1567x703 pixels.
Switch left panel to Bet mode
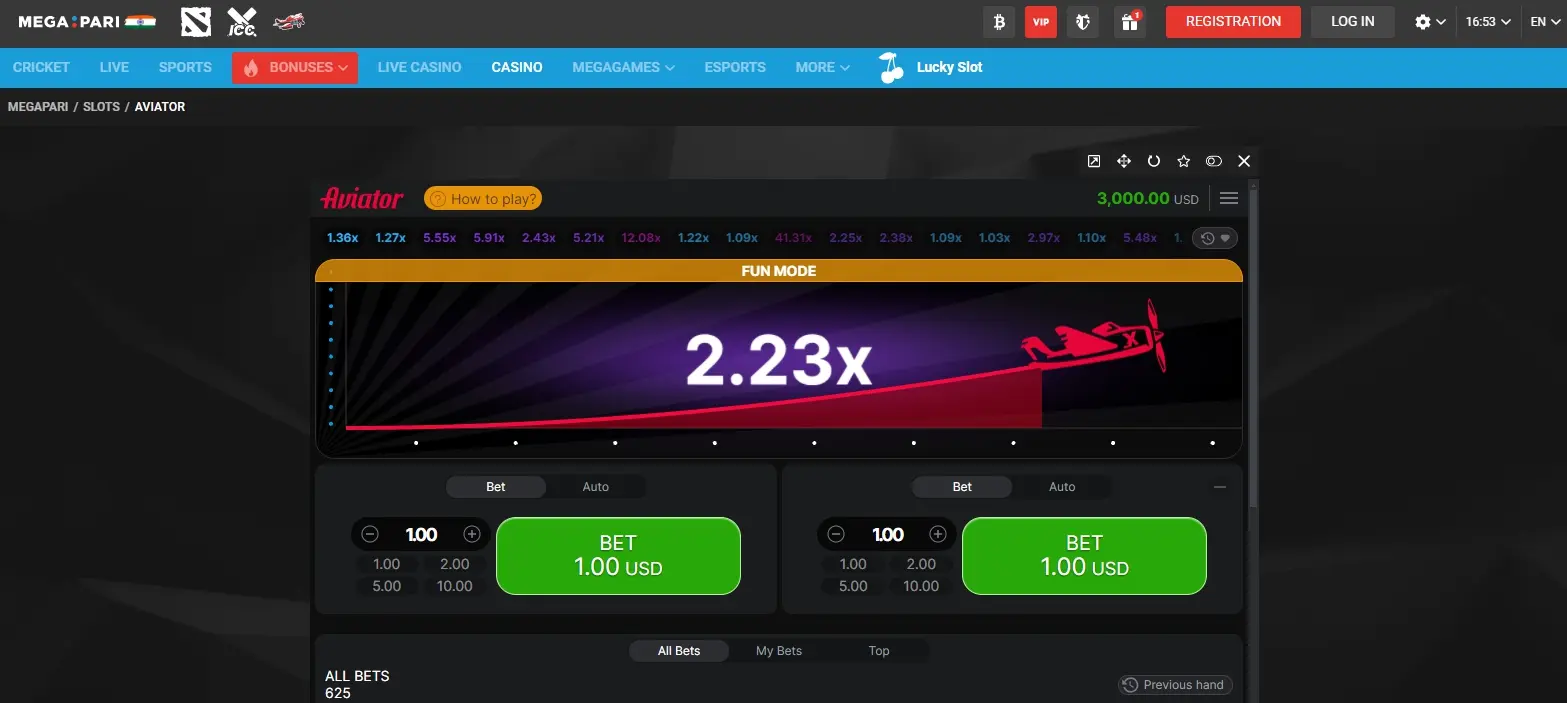(x=496, y=487)
